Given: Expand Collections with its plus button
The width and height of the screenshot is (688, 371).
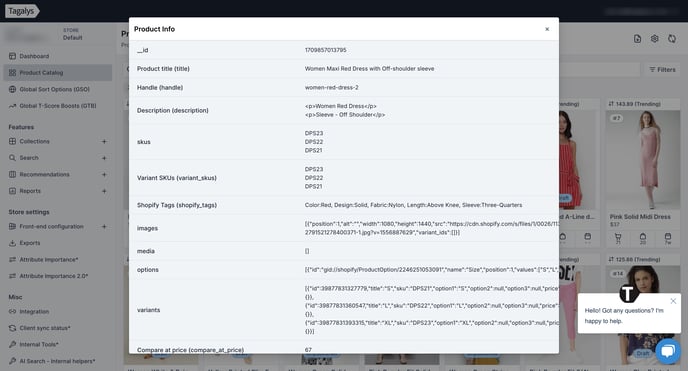Looking at the screenshot, I should tap(104, 142).
